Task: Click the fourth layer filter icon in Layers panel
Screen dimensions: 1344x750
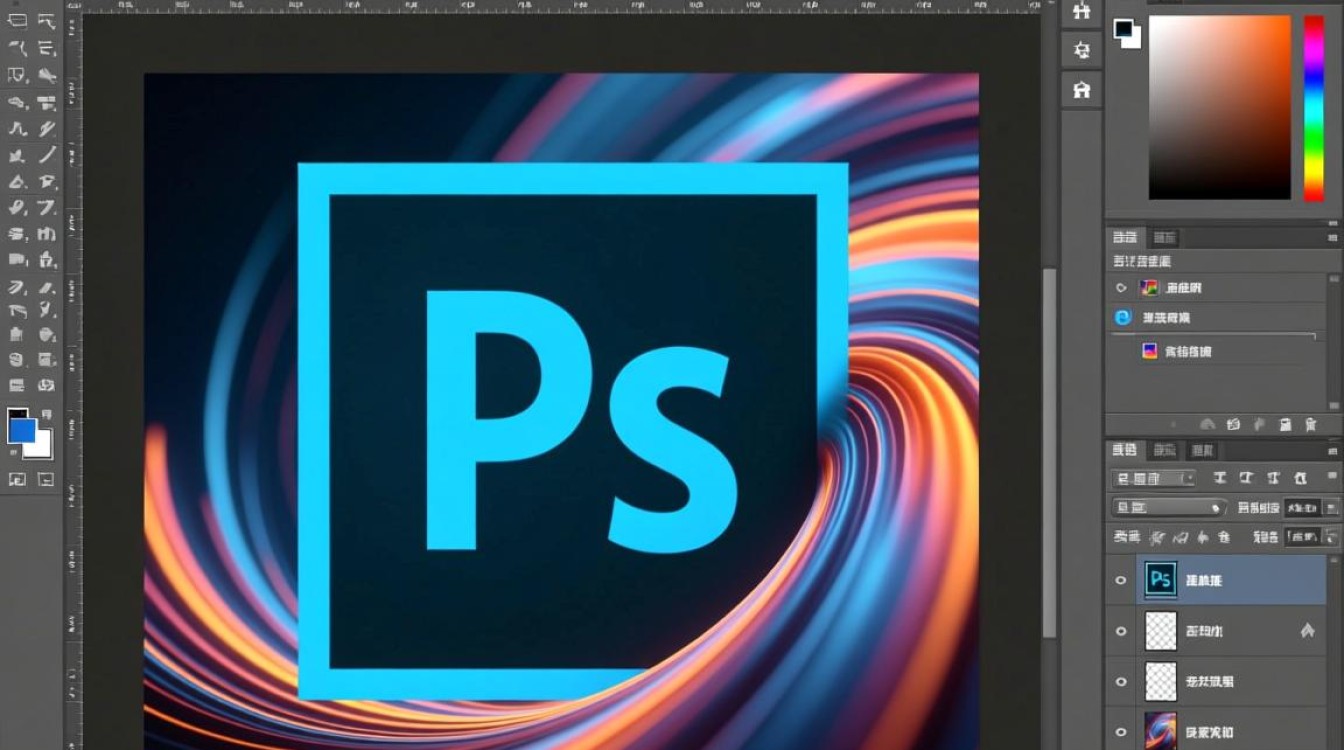Action: point(1299,479)
